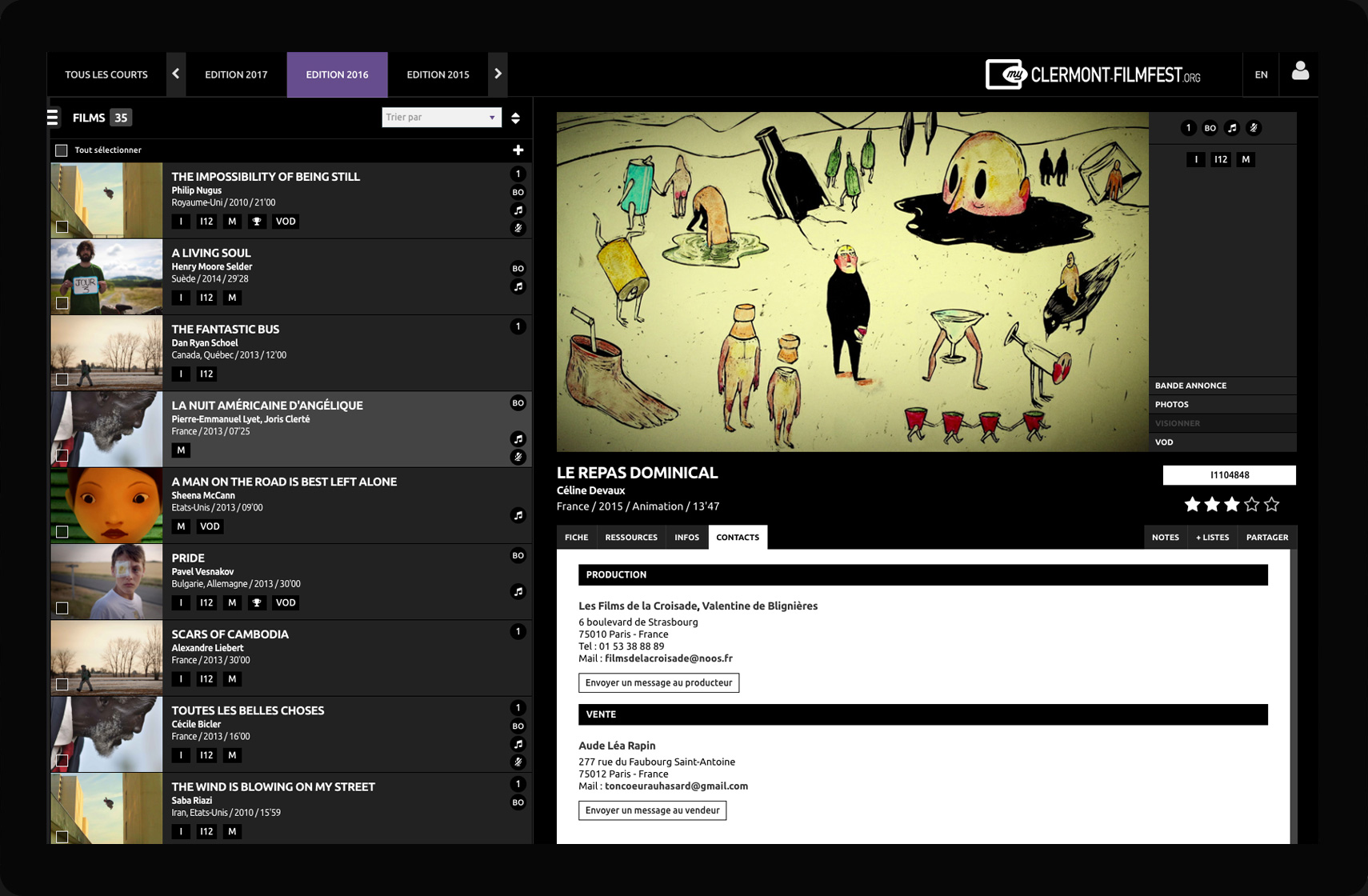This screenshot has width=1368, height=896.
Task: Click the I1104848 code field
Action: click(1230, 475)
